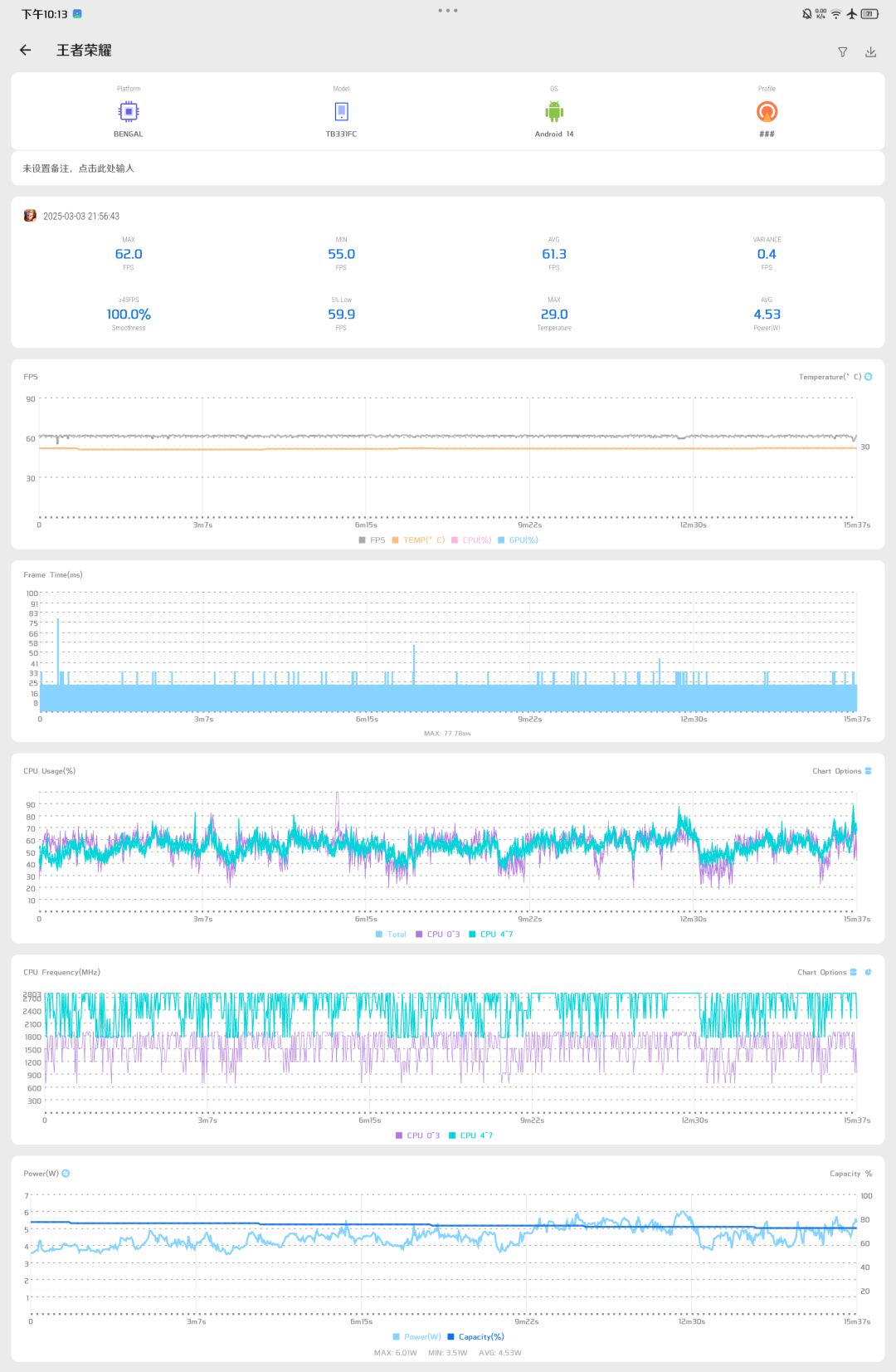Tap the BENGAL platform chip icon

tap(129, 111)
